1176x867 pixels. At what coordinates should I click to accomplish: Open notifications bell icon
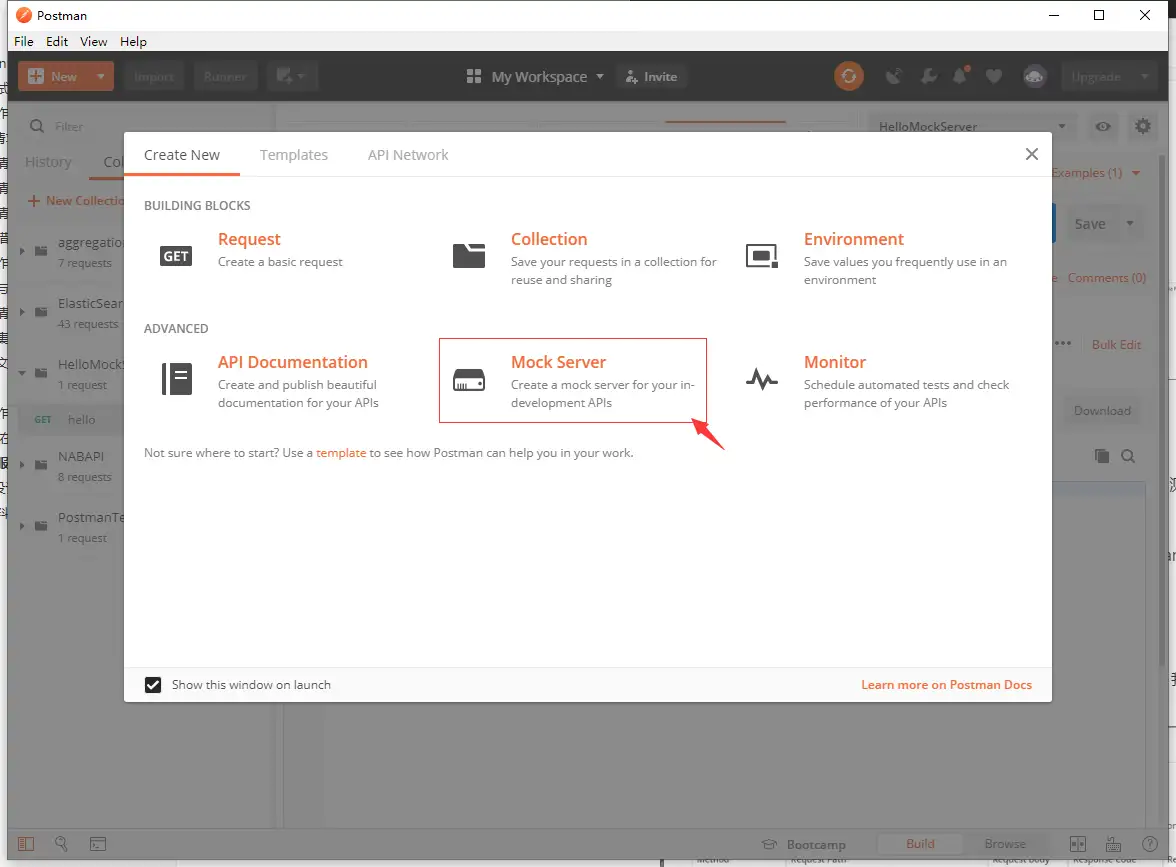(960, 76)
